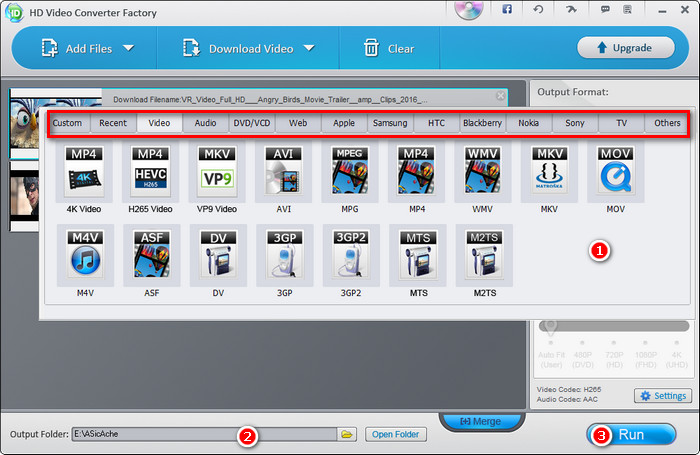Click the Add Files button
Screen dimensions: 700x455
pos(77,48)
